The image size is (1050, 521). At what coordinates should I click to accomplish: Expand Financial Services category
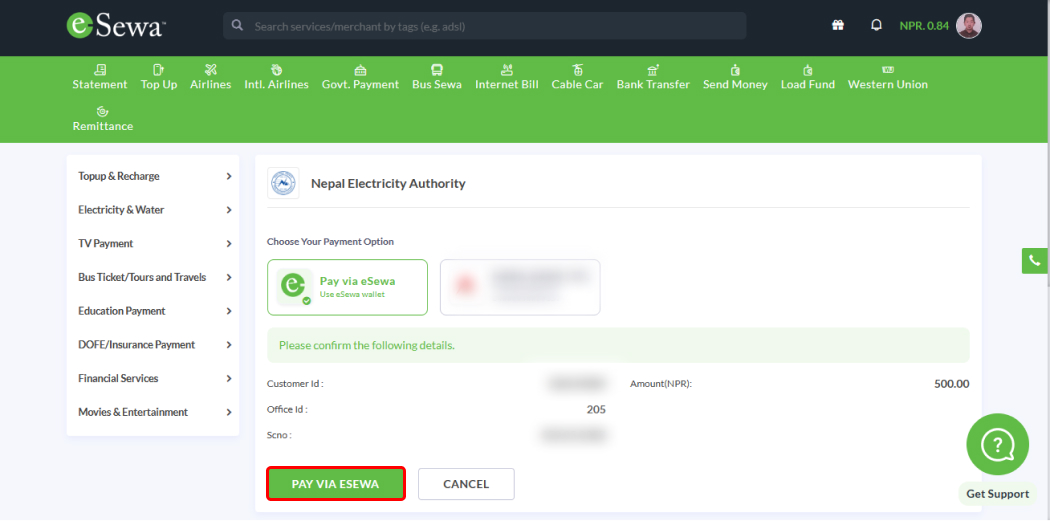pyautogui.click(x=153, y=378)
